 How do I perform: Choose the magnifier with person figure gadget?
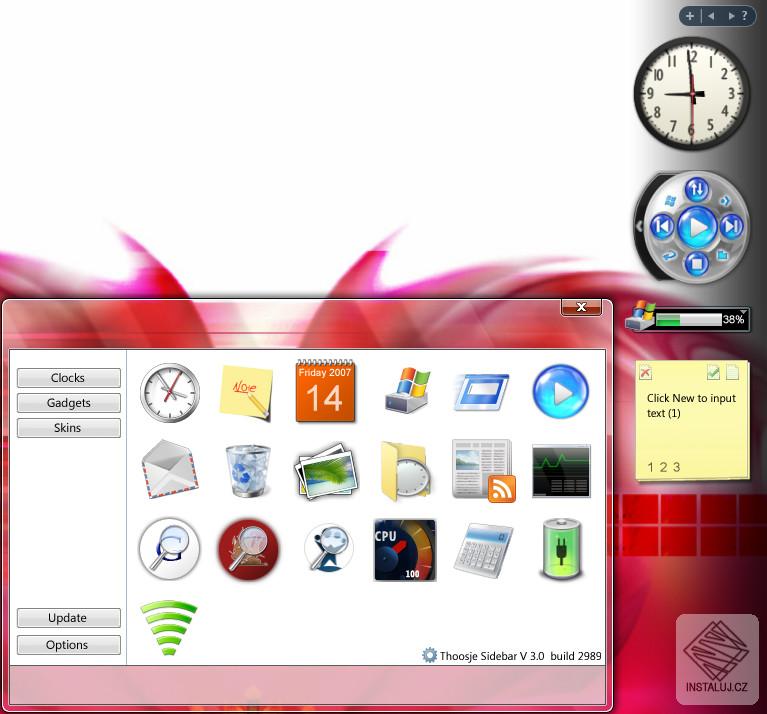pos(328,548)
